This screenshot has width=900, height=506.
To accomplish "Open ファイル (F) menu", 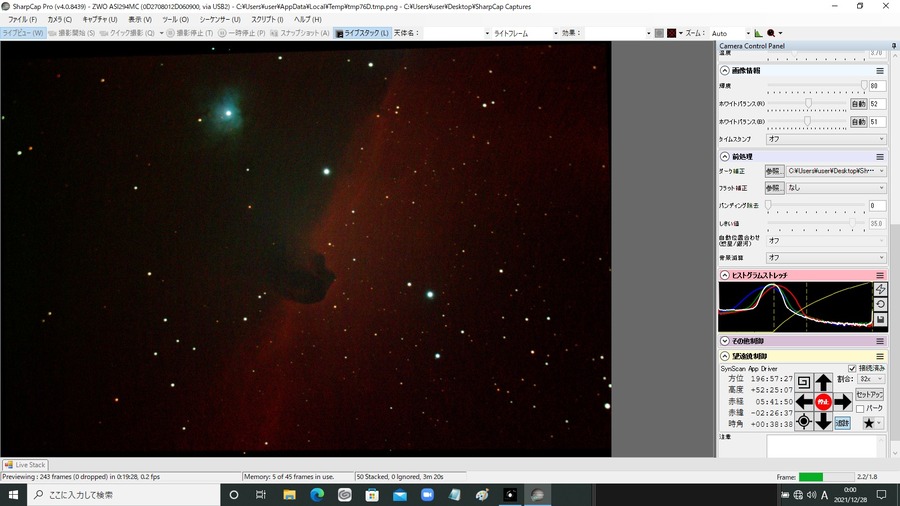I will tap(22, 20).
